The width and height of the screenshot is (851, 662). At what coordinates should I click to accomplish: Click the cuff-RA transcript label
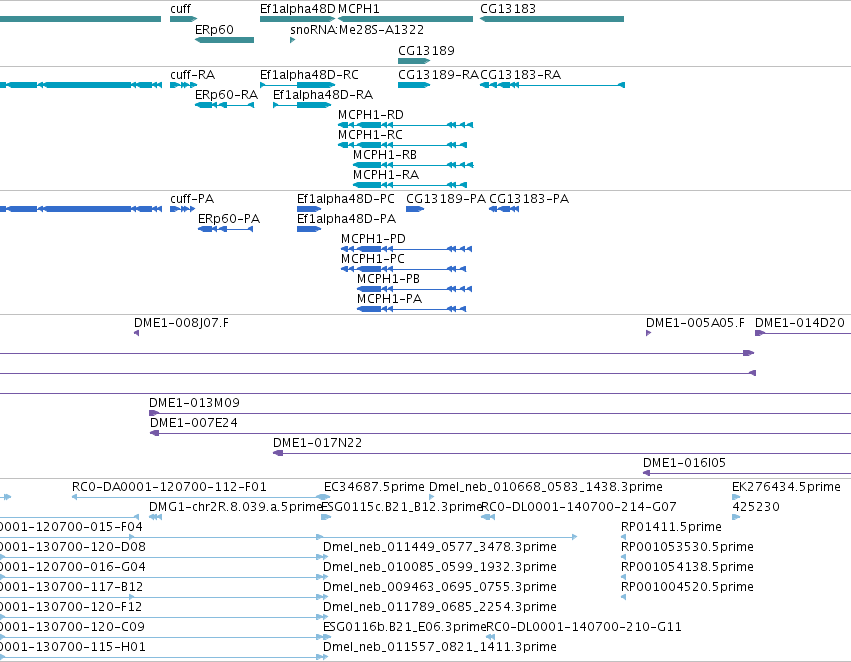[x=192, y=75]
